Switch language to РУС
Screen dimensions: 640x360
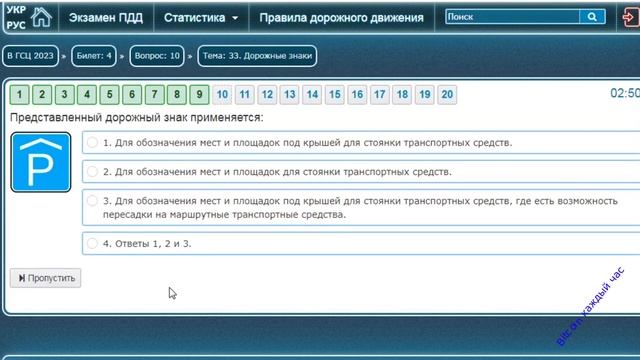click(16, 25)
